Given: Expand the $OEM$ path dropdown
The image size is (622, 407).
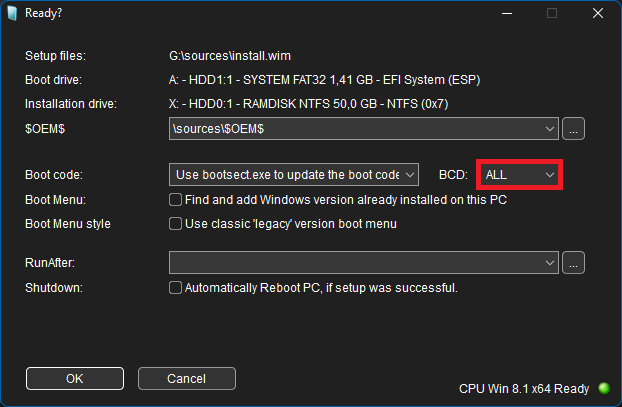Looking at the screenshot, I should coord(549,129).
